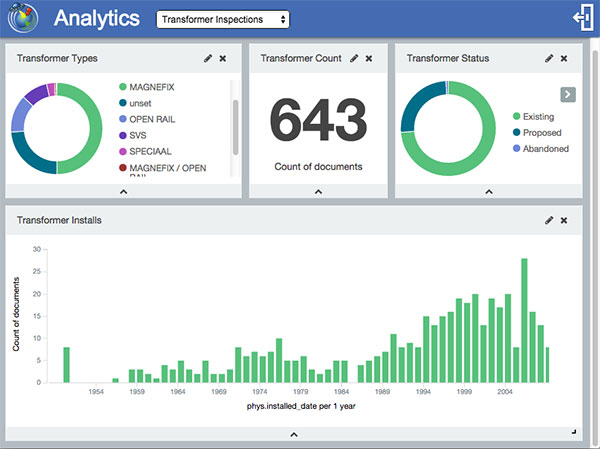Edit the Transformer Types panel with pencil icon
This screenshot has height=449, width=600.
208,59
